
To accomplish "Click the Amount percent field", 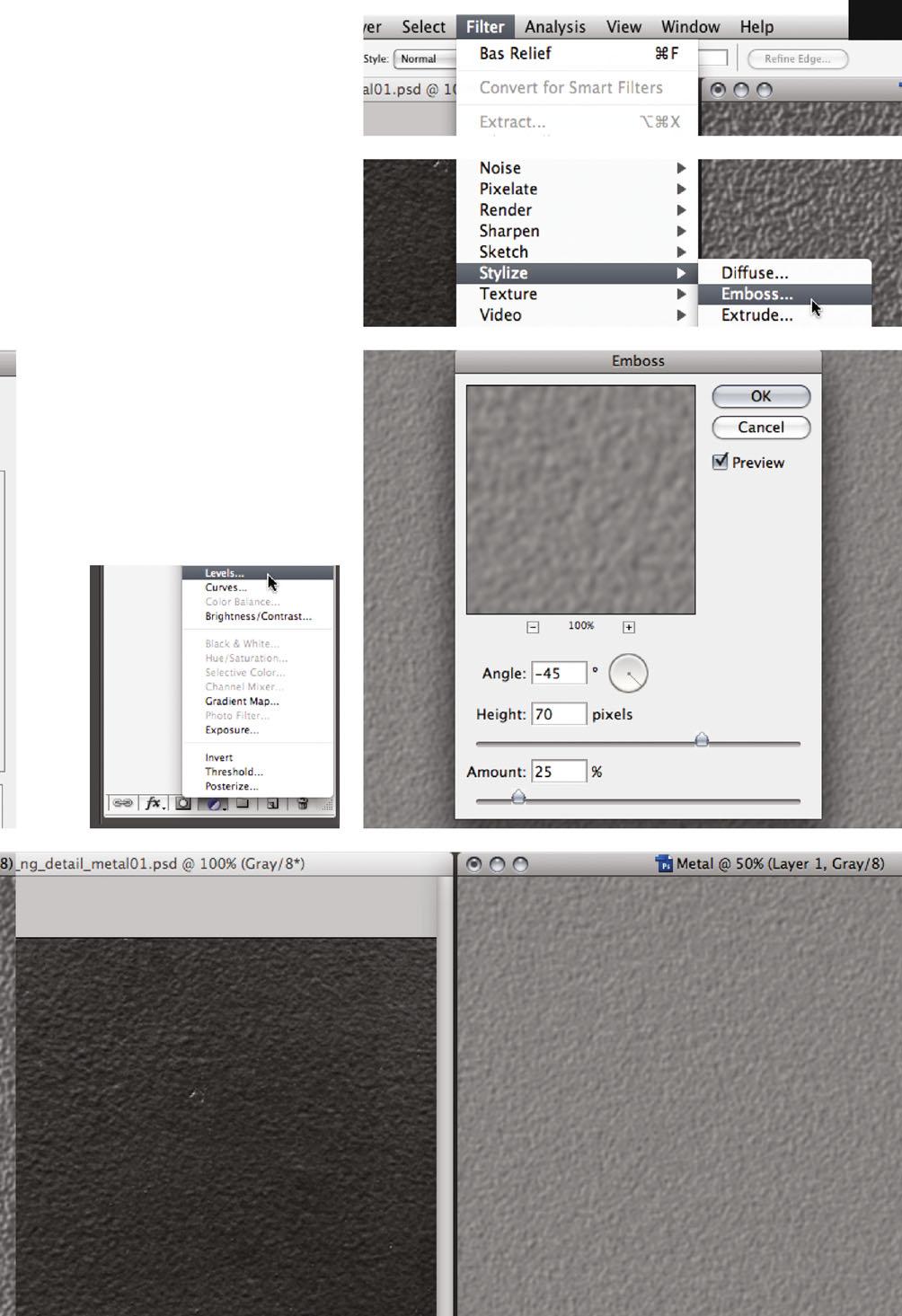I will click(x=559, y=772).
